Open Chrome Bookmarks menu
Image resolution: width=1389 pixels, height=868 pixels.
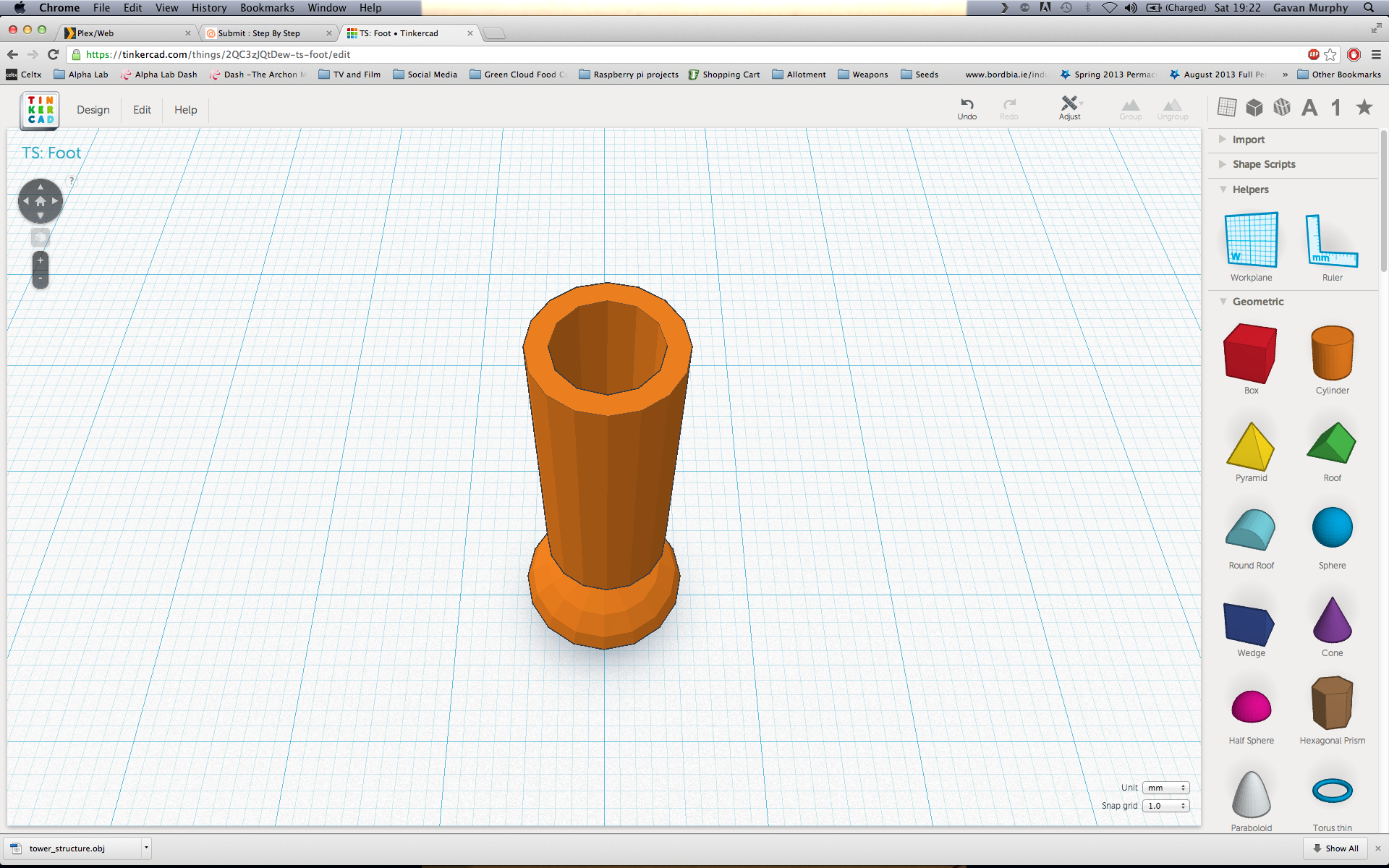click(267, 7)
